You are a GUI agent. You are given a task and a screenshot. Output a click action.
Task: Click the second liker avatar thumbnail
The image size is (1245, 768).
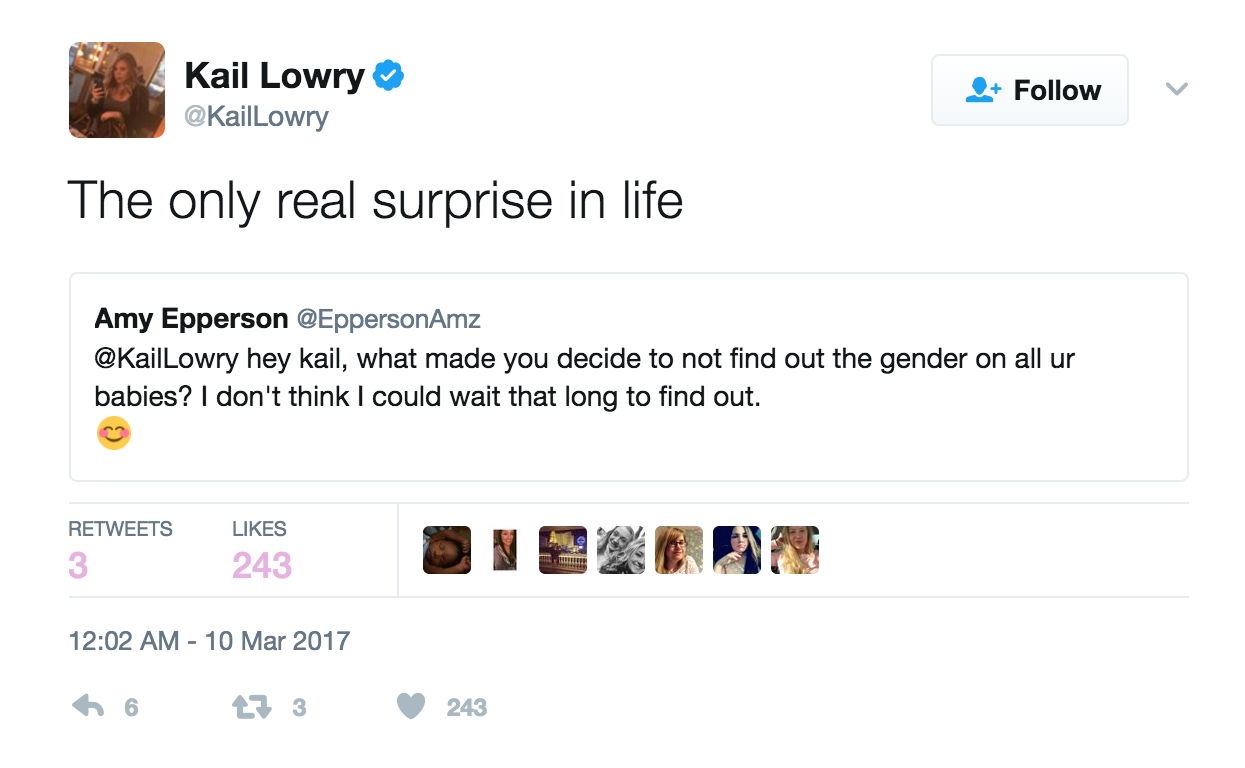point(505,550)
